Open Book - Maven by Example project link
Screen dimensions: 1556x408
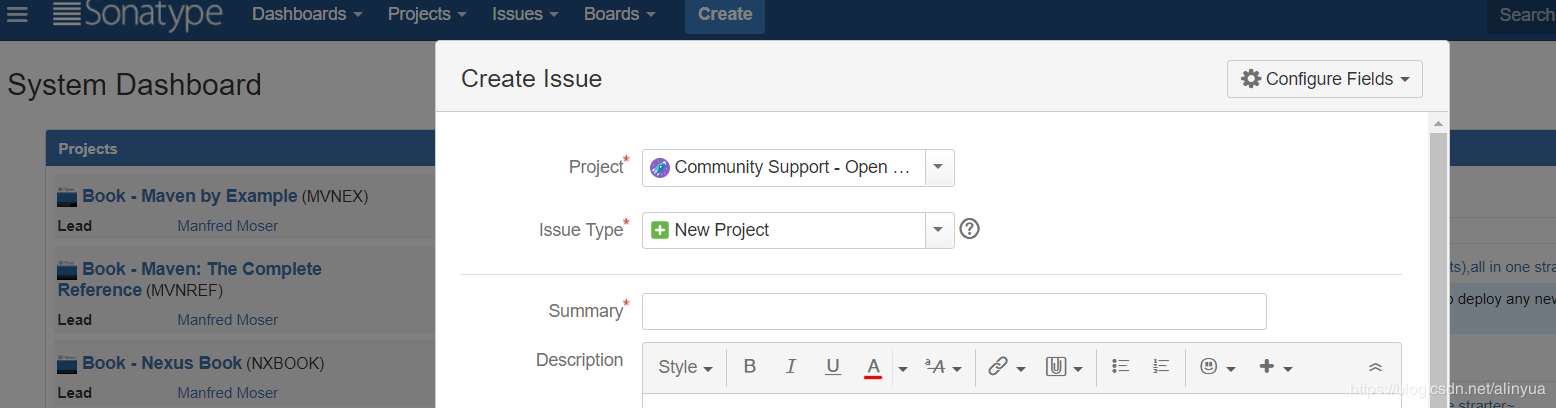click(189, 196)
